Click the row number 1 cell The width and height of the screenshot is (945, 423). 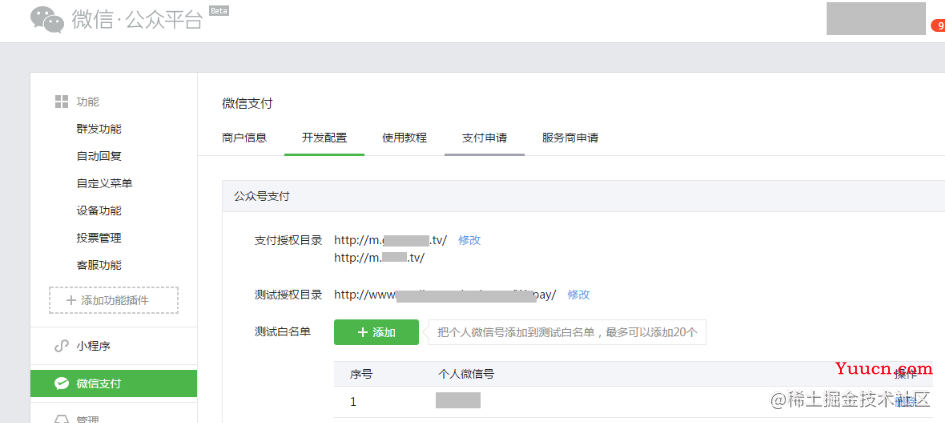(x=353, y=401)
